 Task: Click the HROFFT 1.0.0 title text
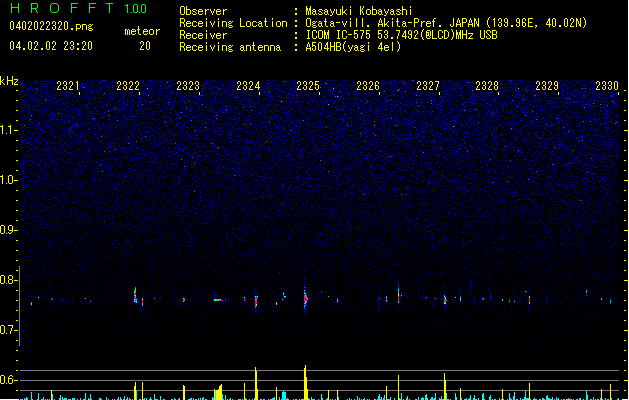coord(78,8)
